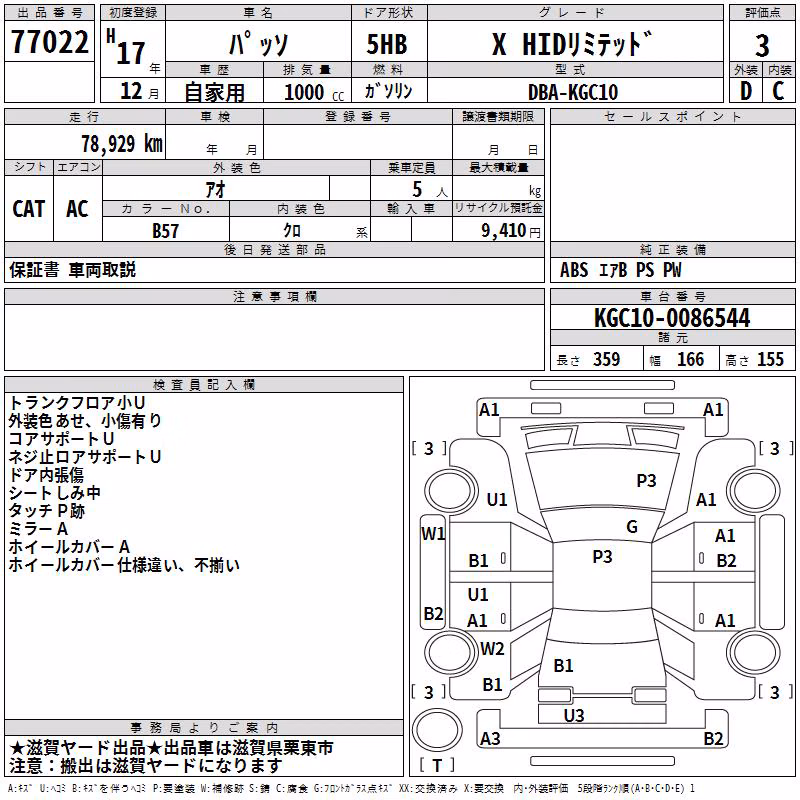Click the CAT shift type cell
The width and height of the screenshot is (800, 800).
click(29, 208)
